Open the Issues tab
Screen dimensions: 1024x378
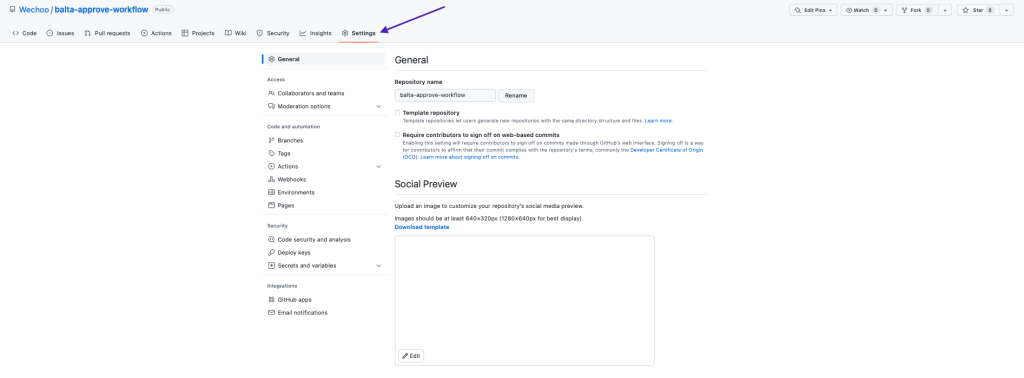pos(60,33)
